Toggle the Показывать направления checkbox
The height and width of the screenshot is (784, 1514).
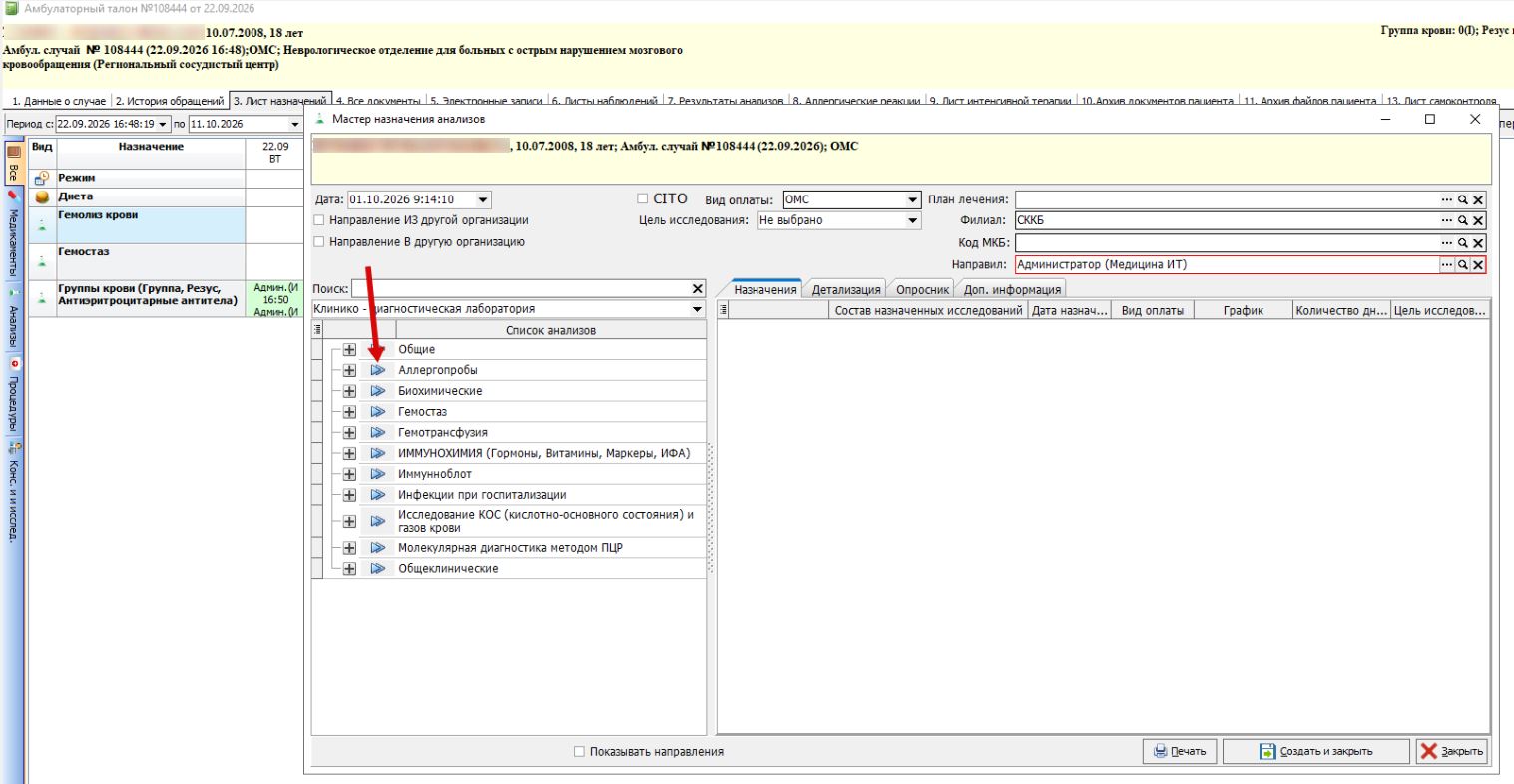click(x=580, y=752)
